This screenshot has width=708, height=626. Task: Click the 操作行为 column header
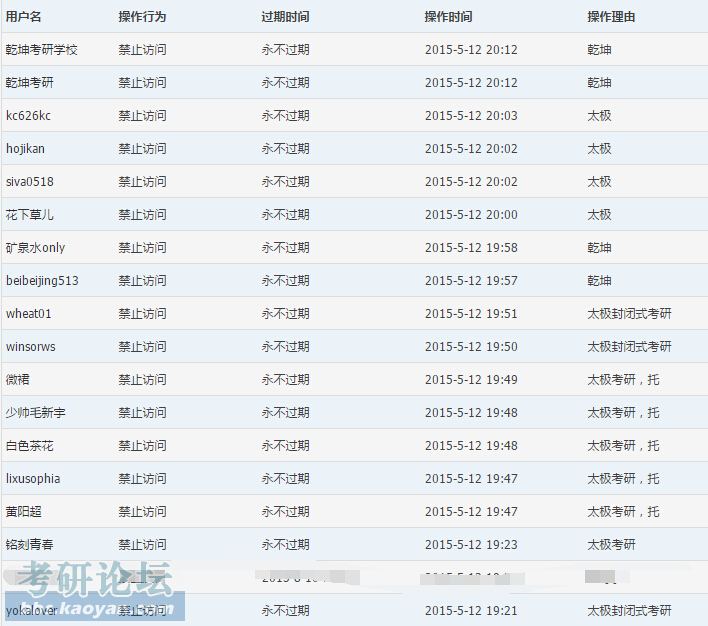coord(142,17)
